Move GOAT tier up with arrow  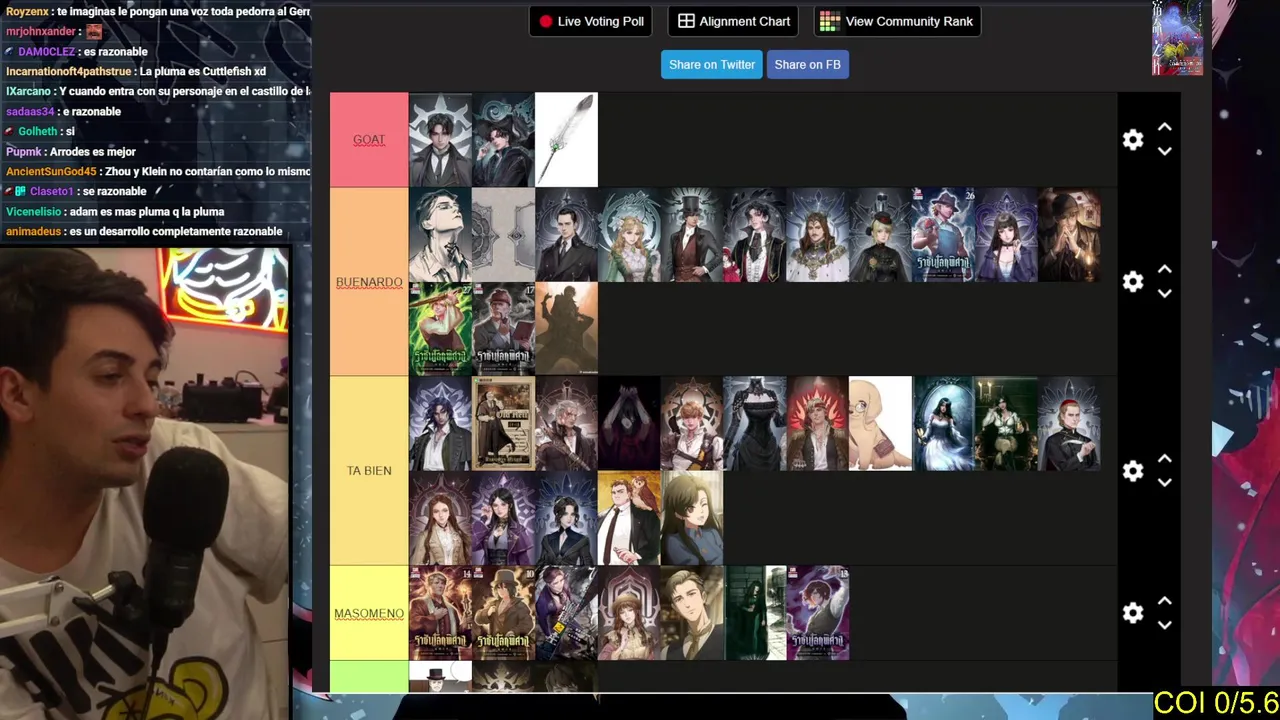pyautogui.click(x=1165, y=128)
